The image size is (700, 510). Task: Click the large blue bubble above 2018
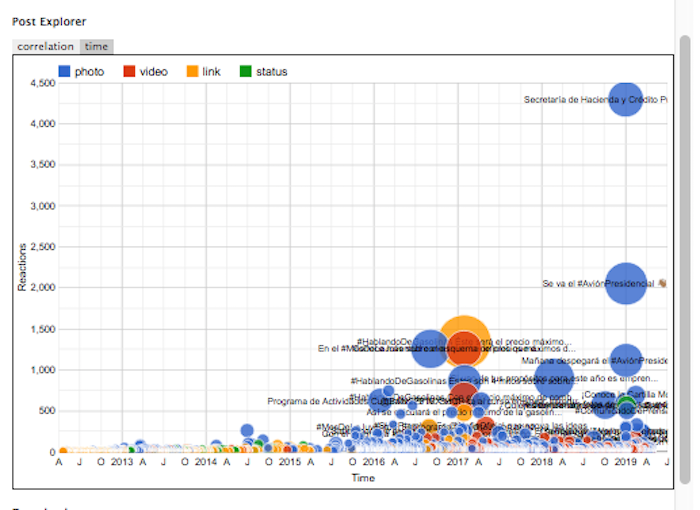(553, 377)
